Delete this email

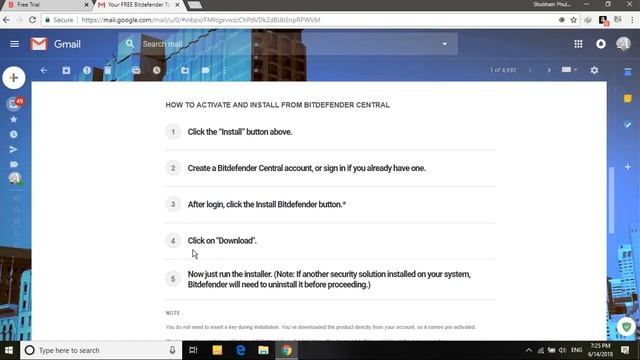pyautogui.click(x=107, y=70)
